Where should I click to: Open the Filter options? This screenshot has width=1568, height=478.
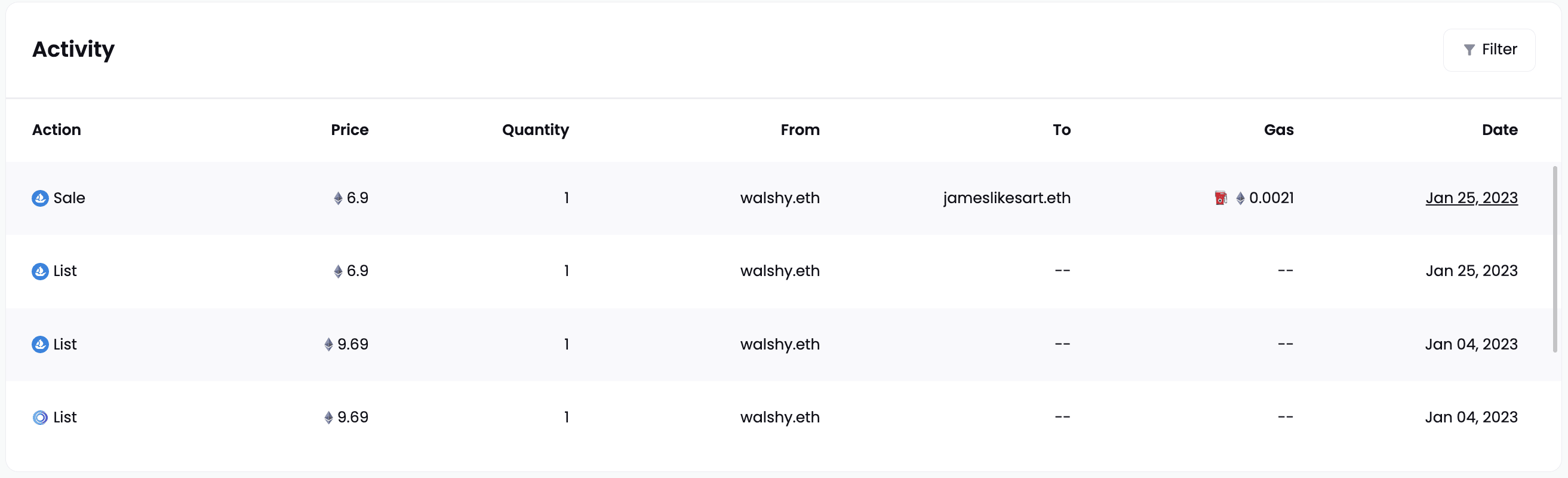(1489, 50)
